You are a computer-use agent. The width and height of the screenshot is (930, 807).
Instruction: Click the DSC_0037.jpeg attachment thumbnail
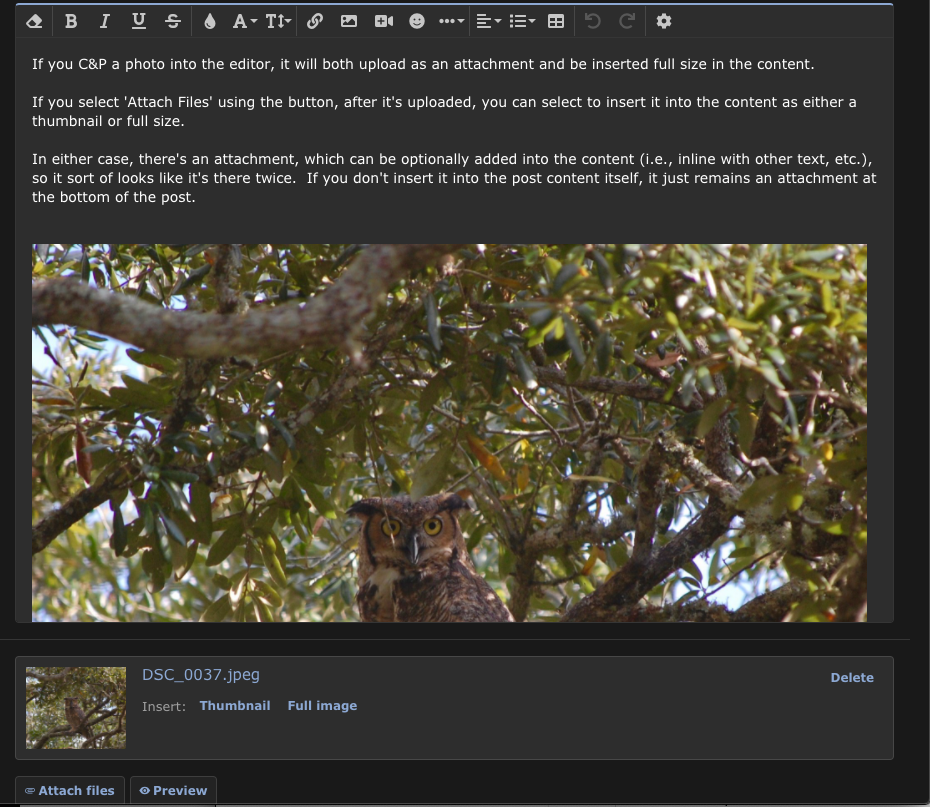[x=76, y=707]
